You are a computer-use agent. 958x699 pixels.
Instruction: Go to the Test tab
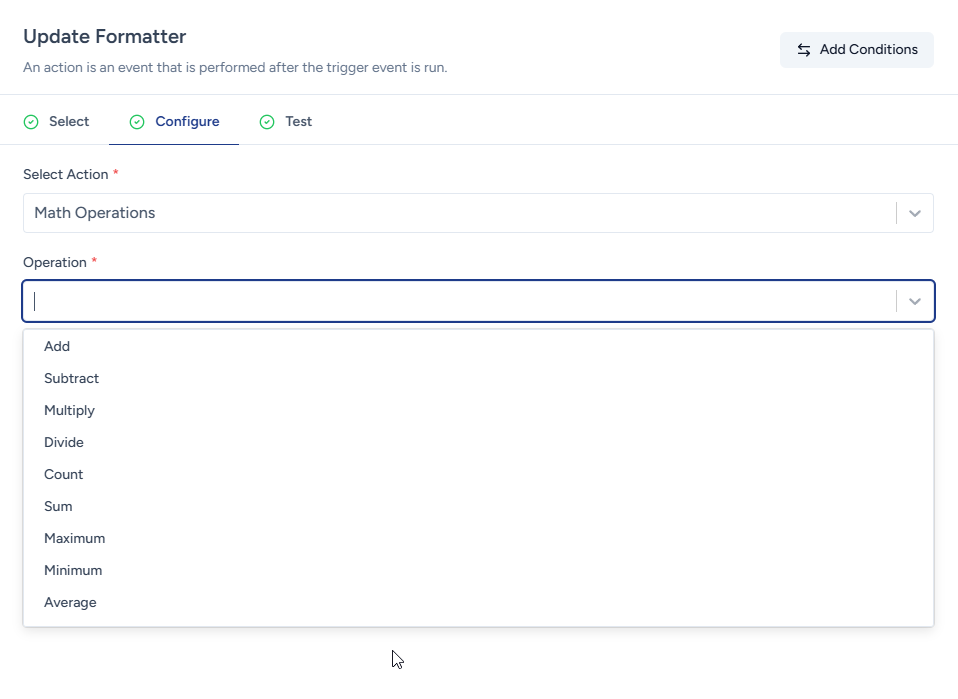pyautogui.click(x=298, y=122)
